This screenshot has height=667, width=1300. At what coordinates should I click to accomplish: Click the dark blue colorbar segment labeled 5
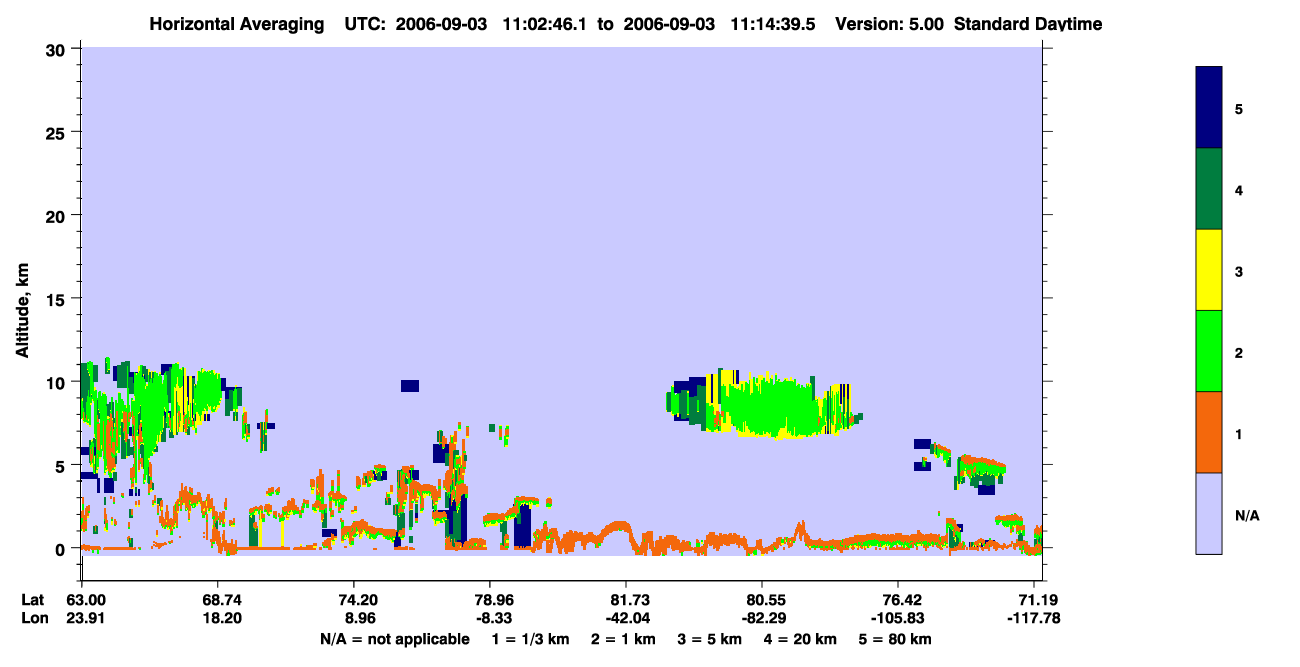click(x=1209, y=107)
